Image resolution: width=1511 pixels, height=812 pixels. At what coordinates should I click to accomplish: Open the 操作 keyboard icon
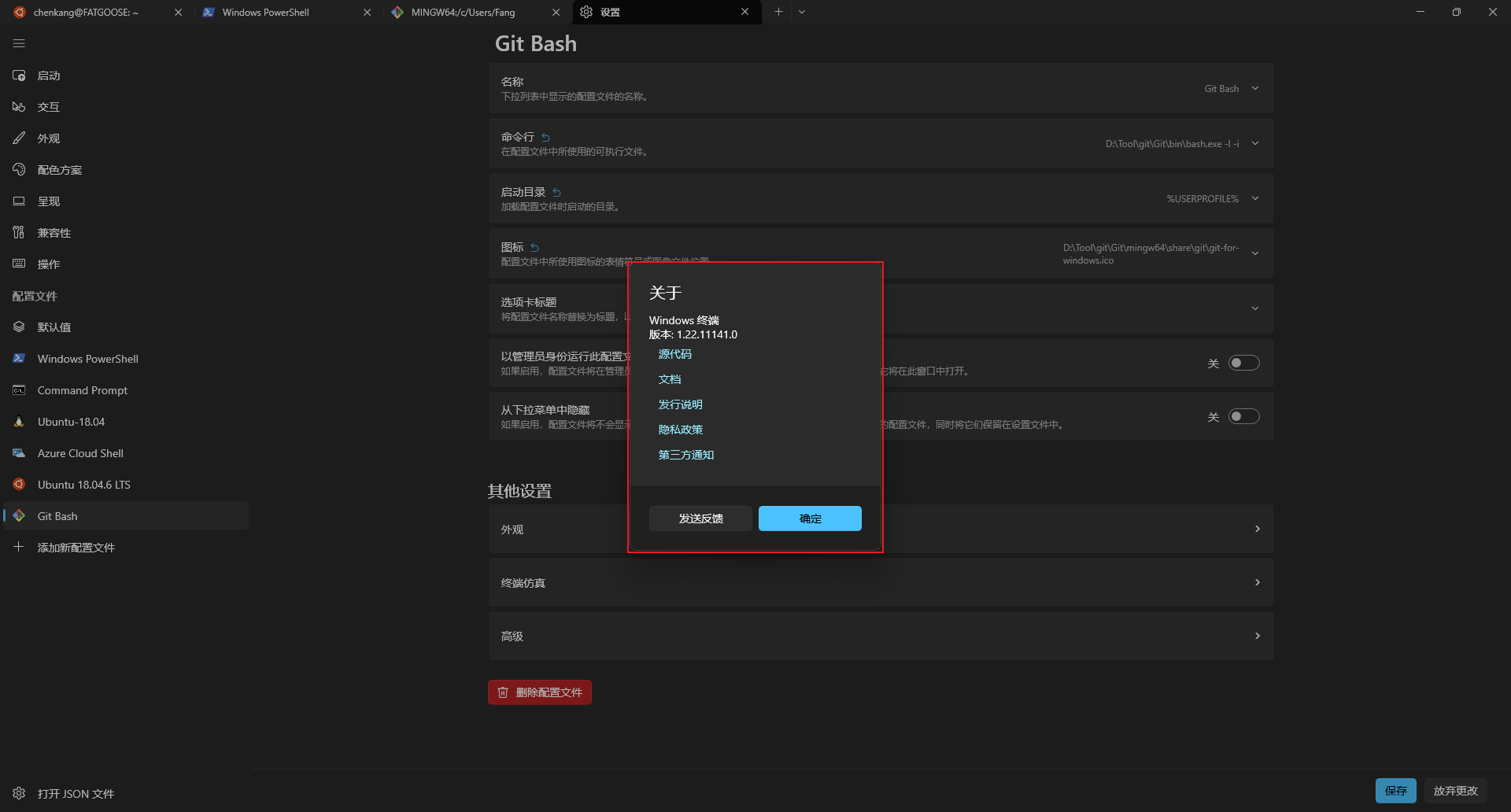pos(19,264)
